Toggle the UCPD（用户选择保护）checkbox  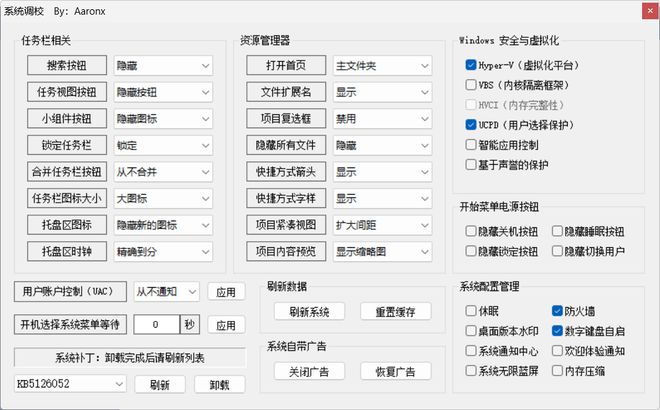click(x=471, y=125)
